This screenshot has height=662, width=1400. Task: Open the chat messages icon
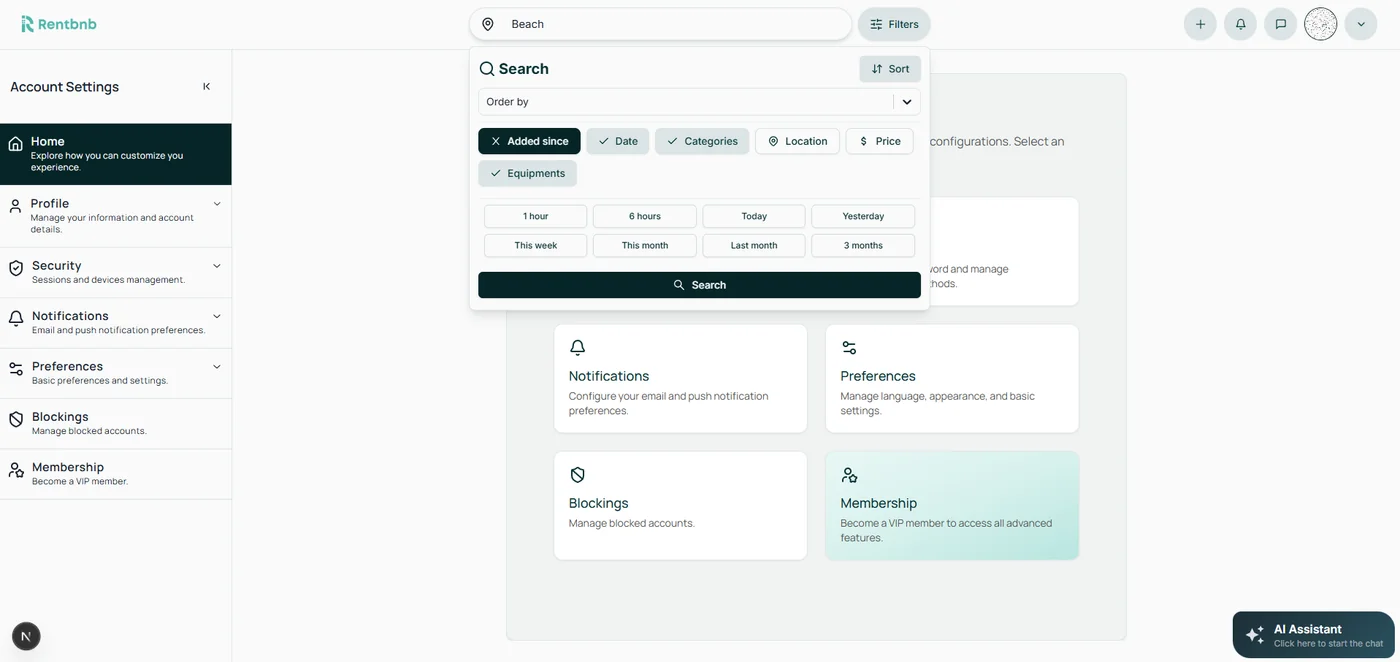[x=1280, y=24]
